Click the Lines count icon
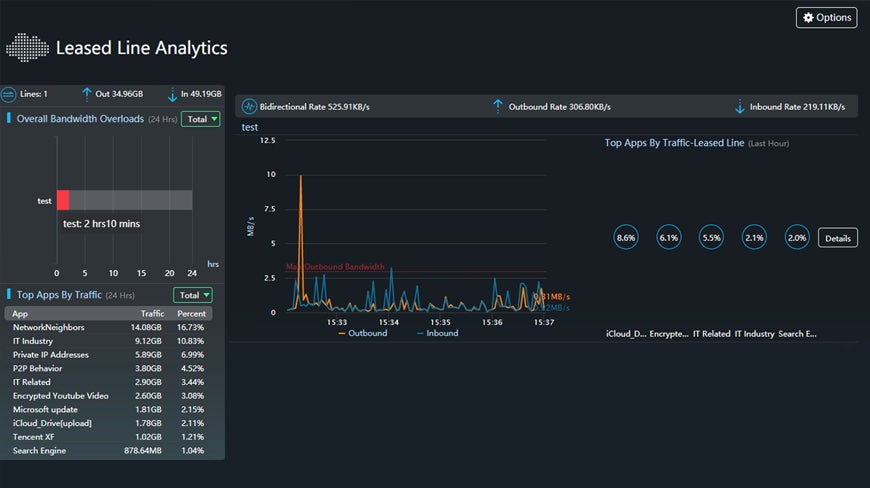Viewport: 870px width, 488px height. pyautogui.click(x=8, y=94)
